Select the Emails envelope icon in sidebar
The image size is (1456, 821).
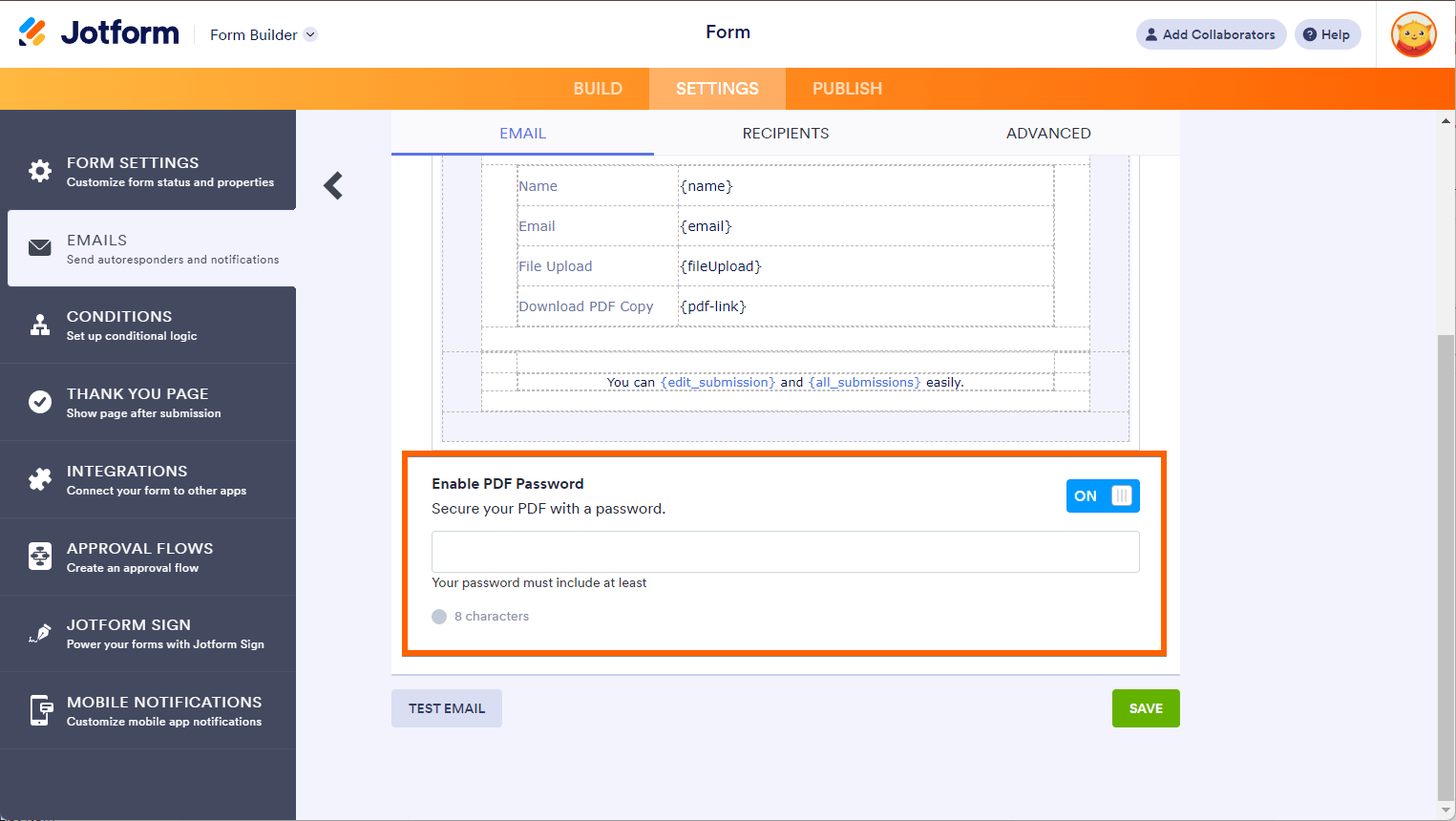pos(39,247)
